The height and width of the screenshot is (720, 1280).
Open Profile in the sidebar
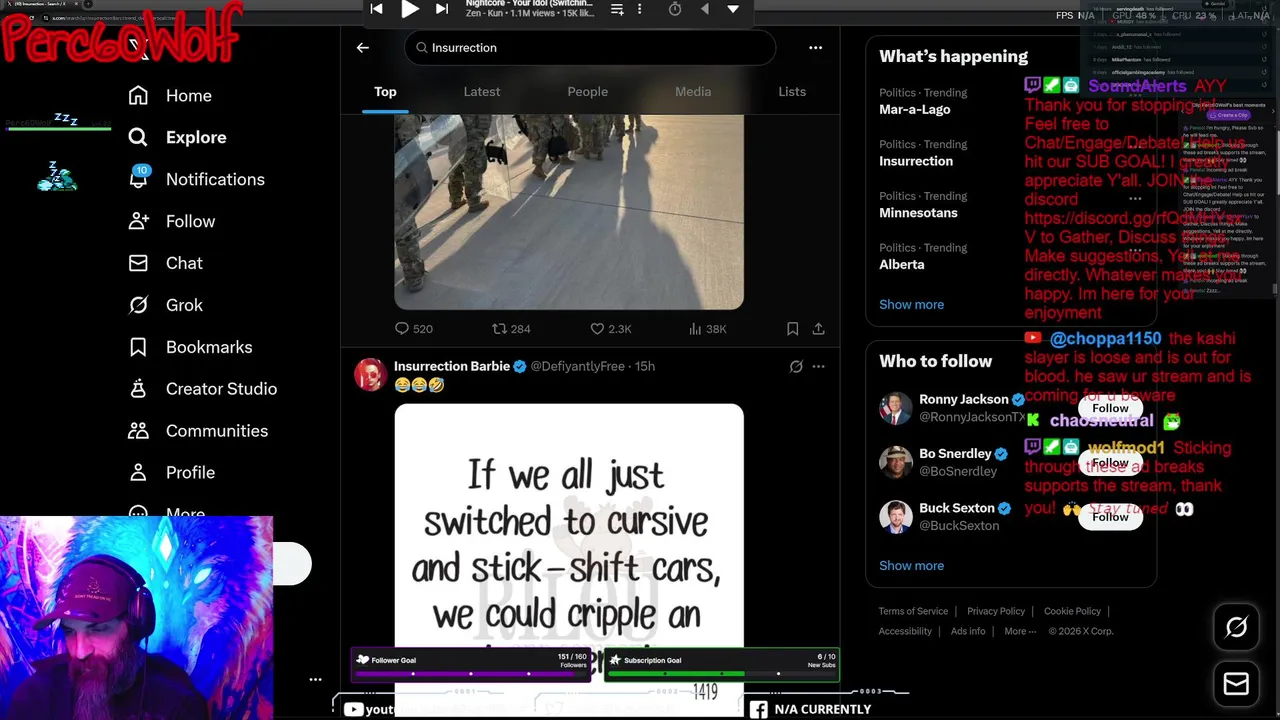pyautogui.click(x=171, y=473)
